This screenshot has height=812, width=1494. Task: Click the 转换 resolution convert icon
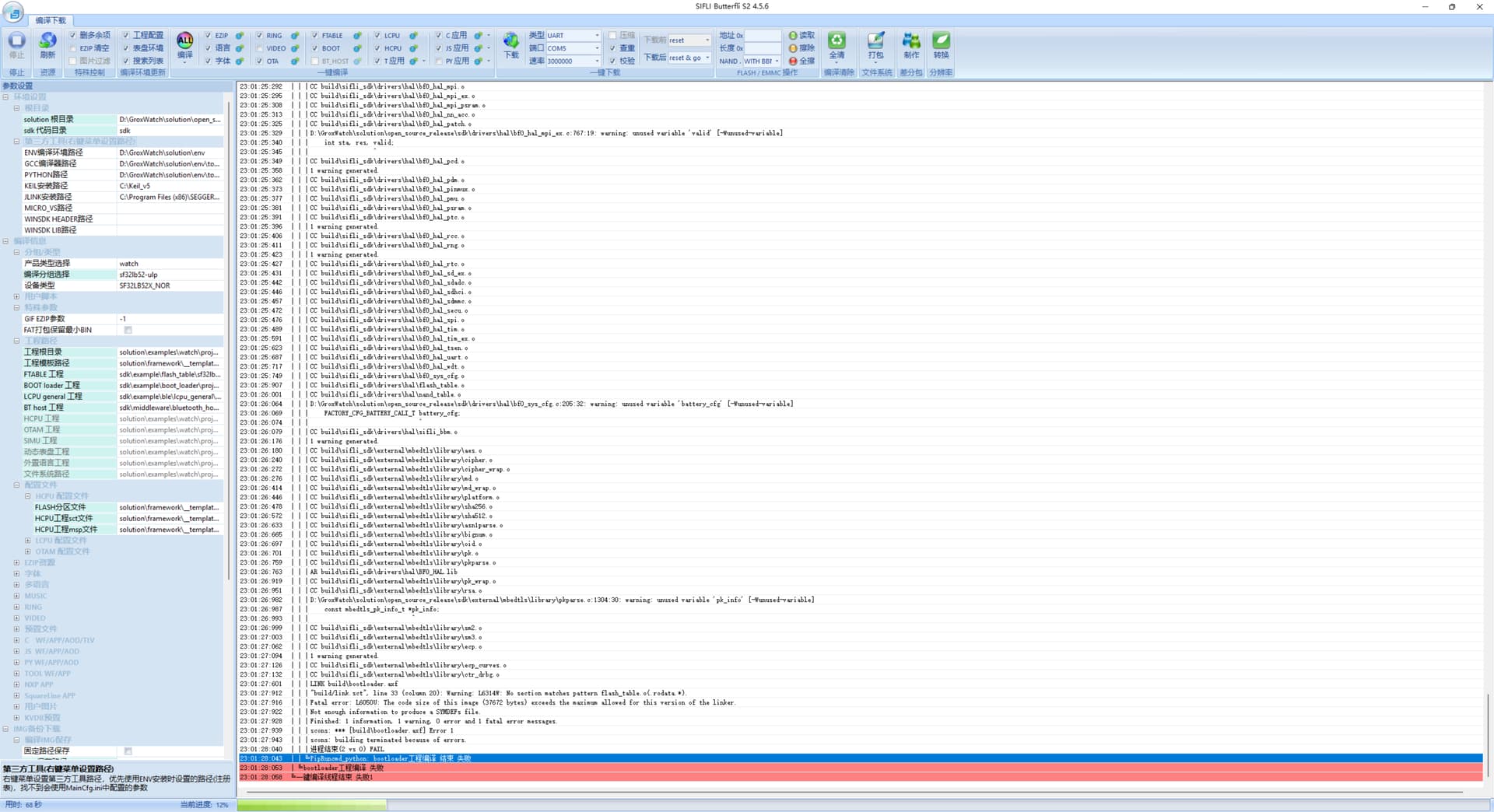click(x=941, y=44)
